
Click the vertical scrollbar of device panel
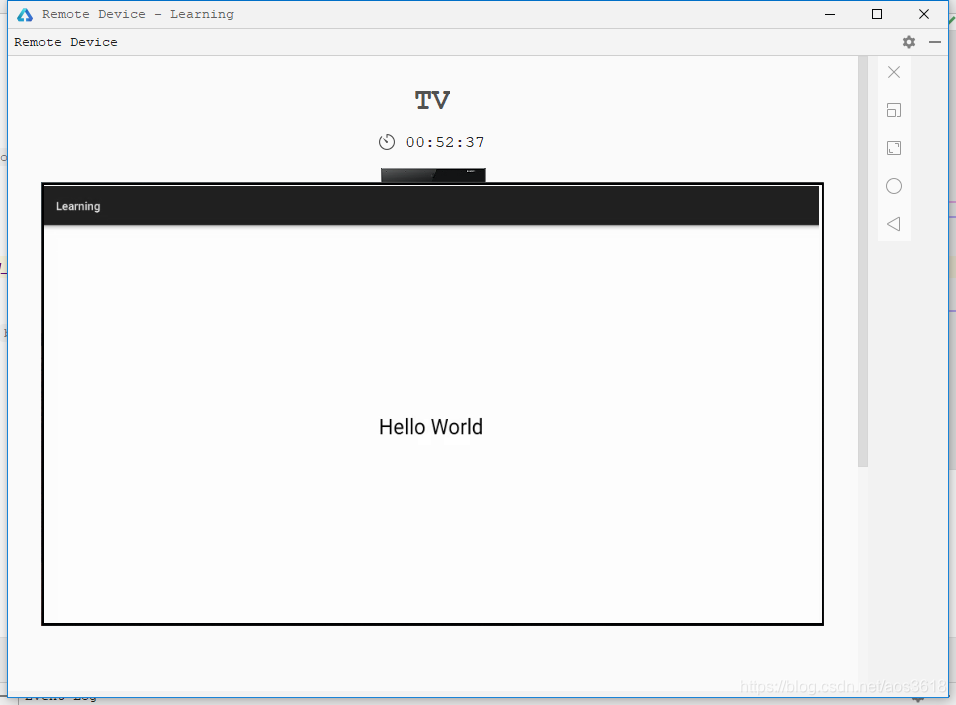(863, 262)
